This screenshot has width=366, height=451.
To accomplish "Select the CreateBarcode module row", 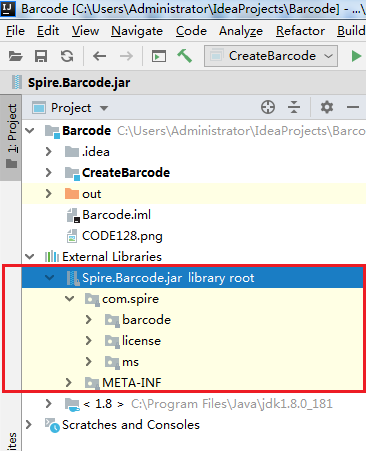I will point(194,173).
